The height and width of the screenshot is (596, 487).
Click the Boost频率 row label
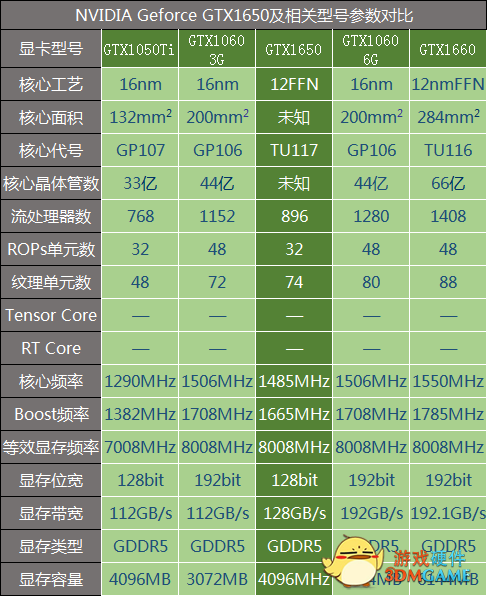pos(51,414)
